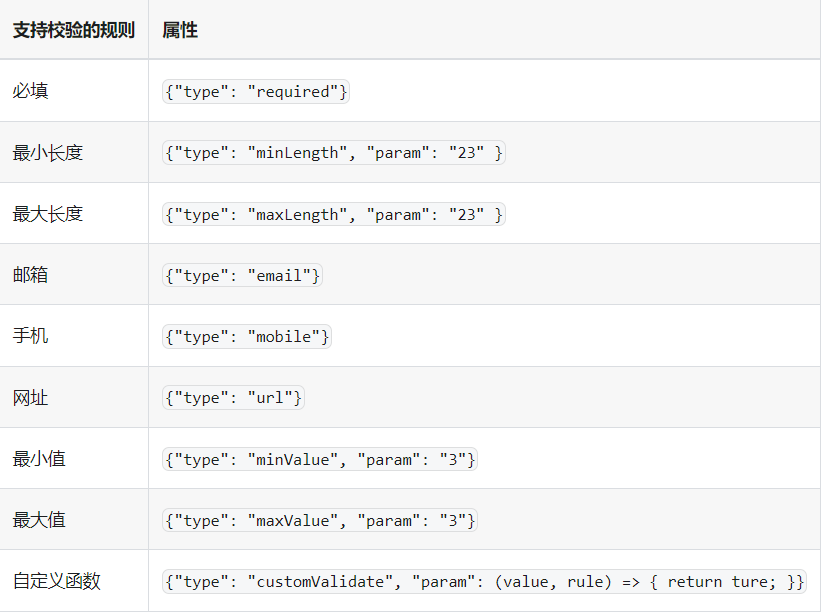Click the 最小长度 rule cell

47,153
